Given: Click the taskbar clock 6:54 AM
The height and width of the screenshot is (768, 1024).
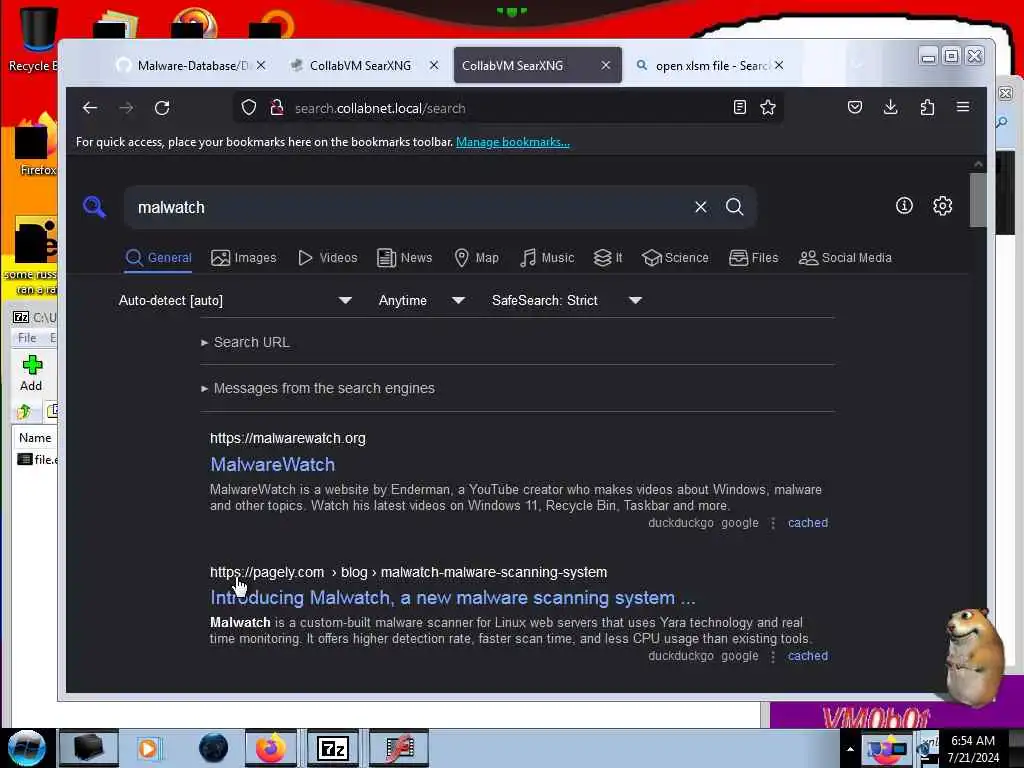Looking at the screenshot, I should point(973,741).
